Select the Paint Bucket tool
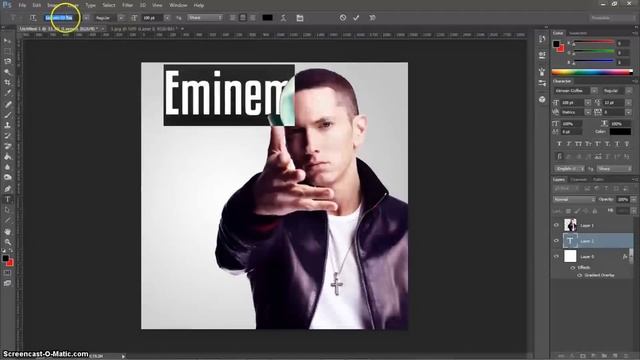Viewport: 640px width, 360px height. click(x=7, y=157)
